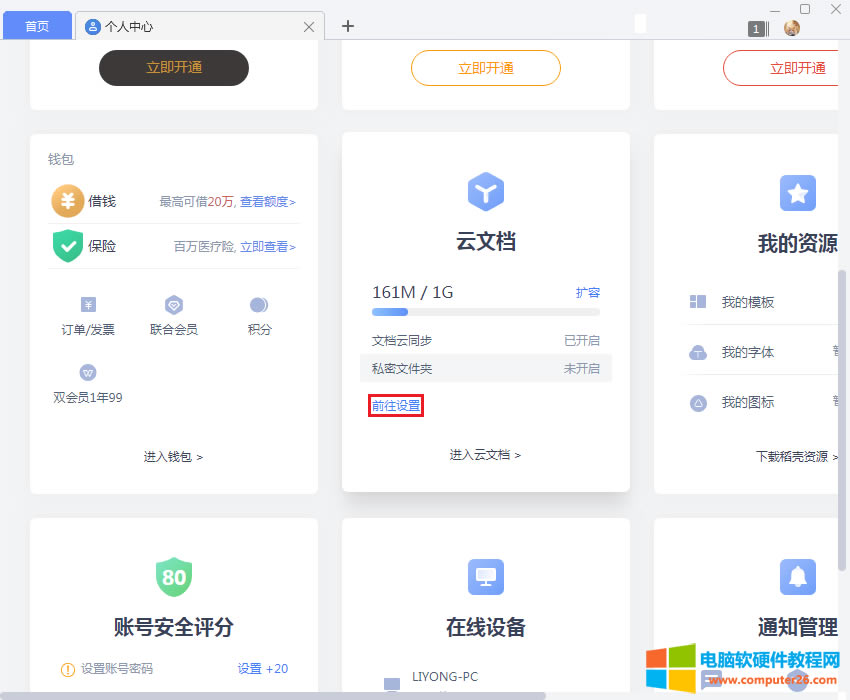
Task: Open the 联合会员 diamond icon
Action: point(174,305)
